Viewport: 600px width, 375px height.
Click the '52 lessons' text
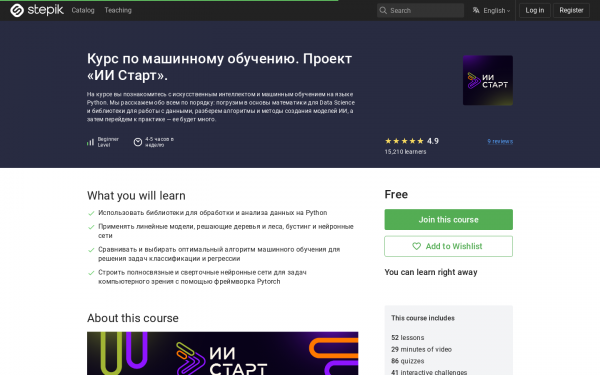(x=408, y=338)
